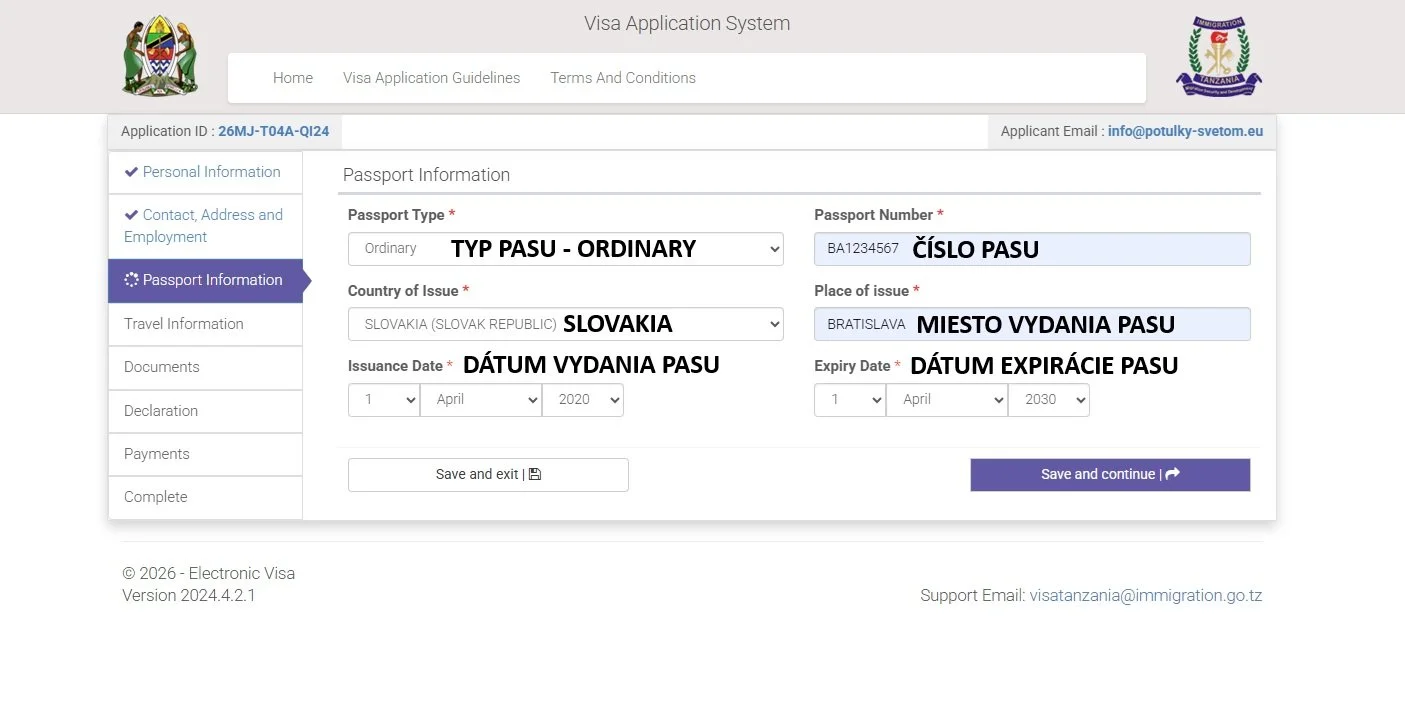Click the Tanzania coat of arms logo
Image resolution: width=1405 pixels, height=703 pixels.
[x=160, y=56]
